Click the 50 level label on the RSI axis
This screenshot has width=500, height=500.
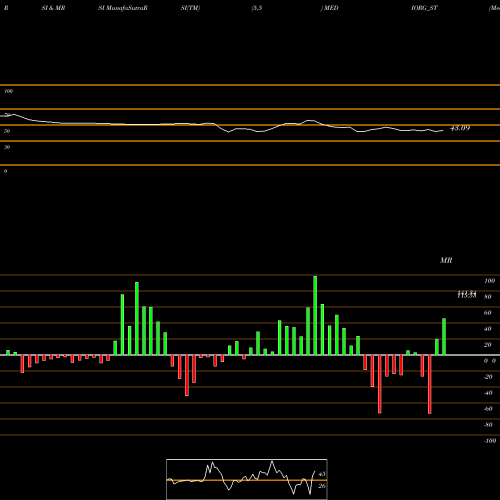click(7, 131)
